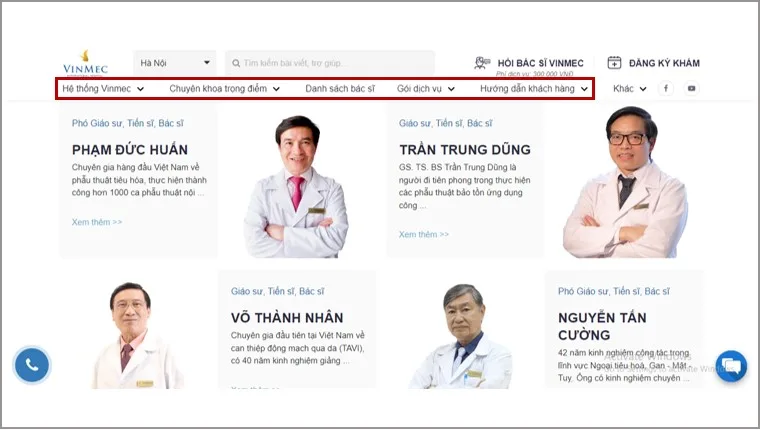Click ĐĂNG KÝ KHÁM button

pyautogui.click(x=664, y=63)
